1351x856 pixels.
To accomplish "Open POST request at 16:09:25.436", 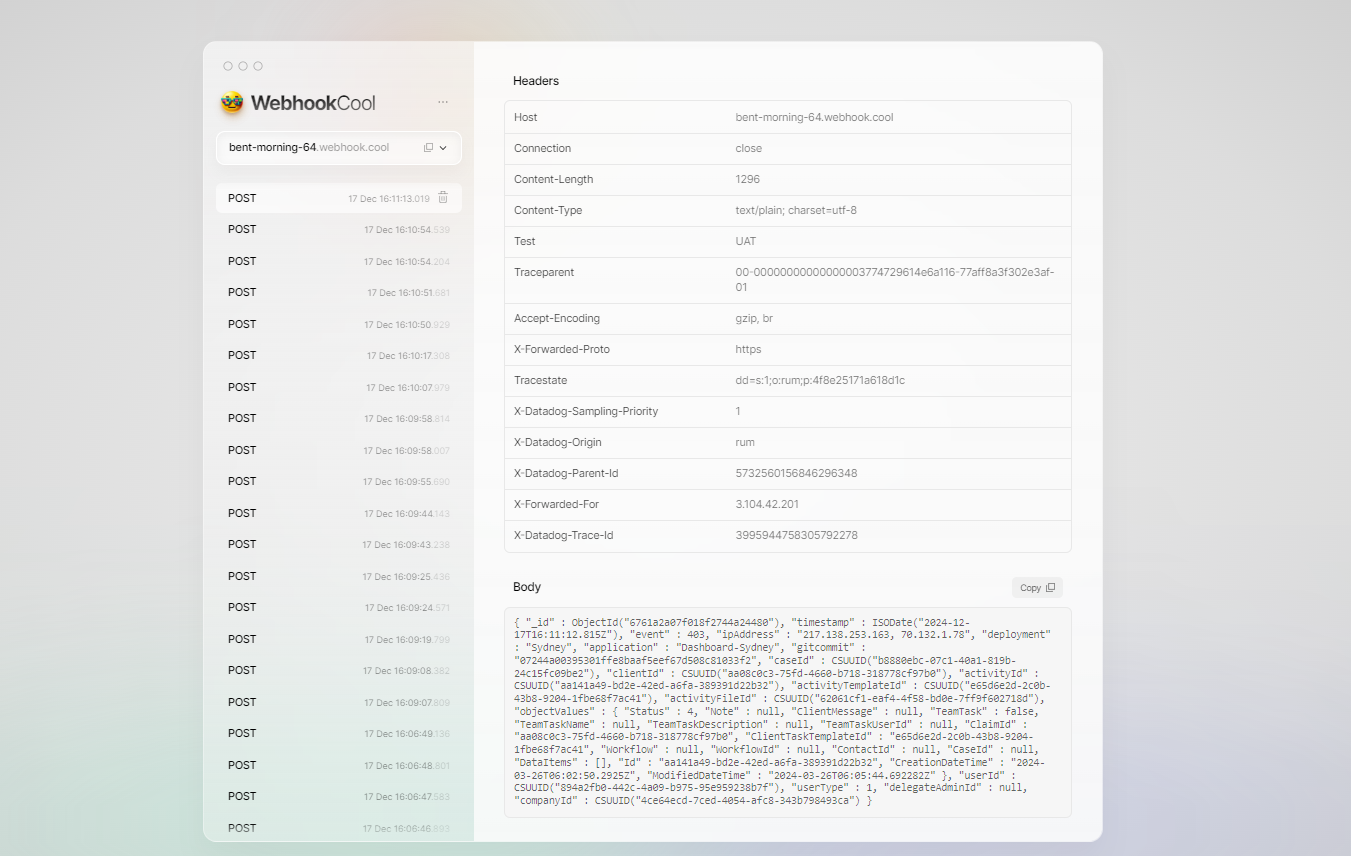I will pos(338,576).
